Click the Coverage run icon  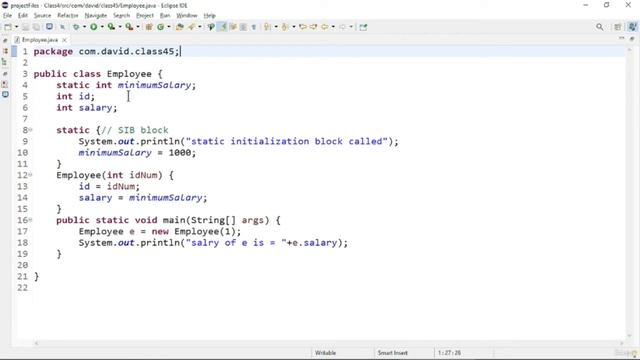tap(111, 27)
